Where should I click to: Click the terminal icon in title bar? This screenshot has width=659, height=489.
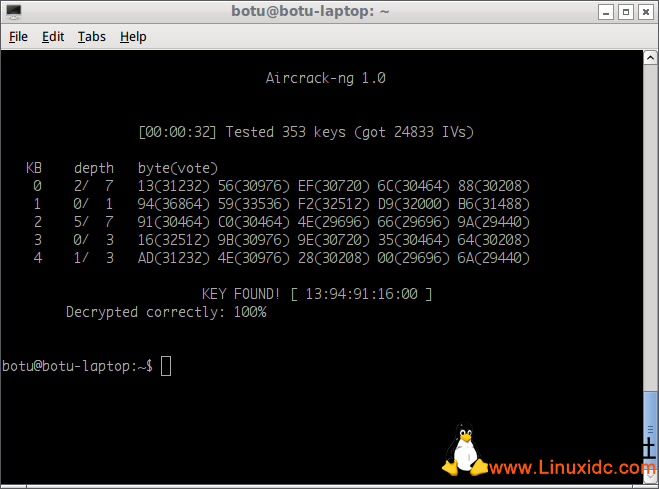[13, 12]
